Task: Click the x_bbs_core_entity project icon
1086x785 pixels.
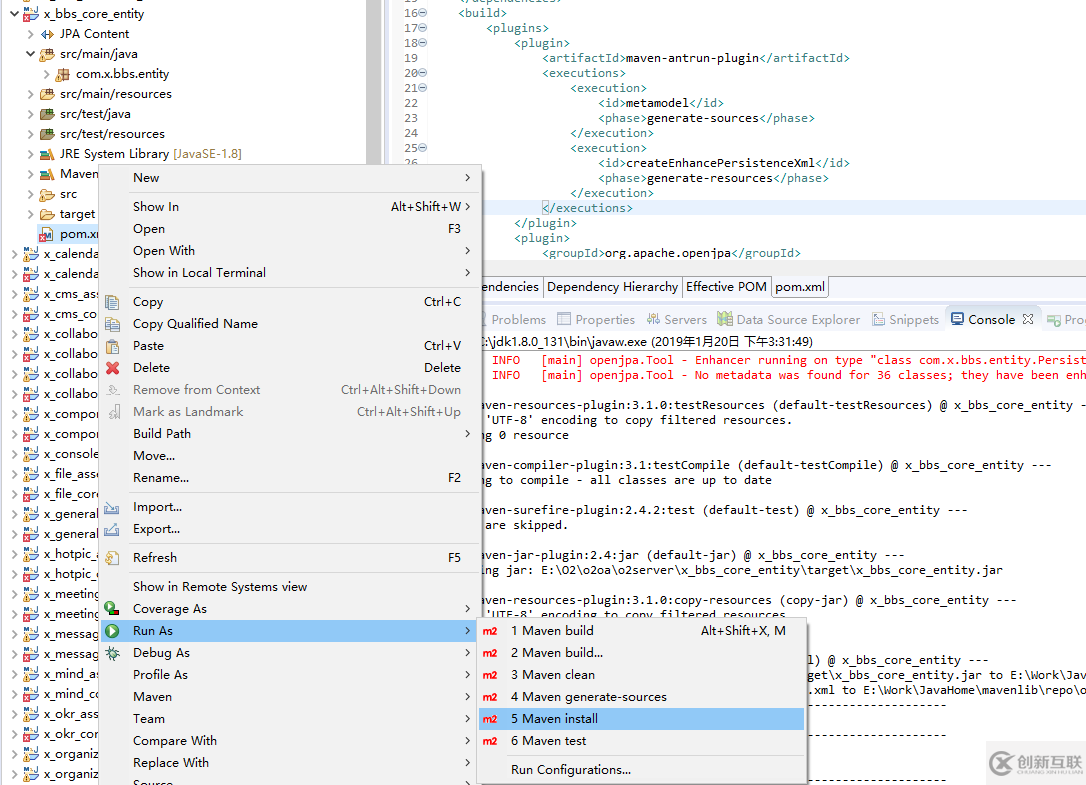Action: (x=30, y=14)
